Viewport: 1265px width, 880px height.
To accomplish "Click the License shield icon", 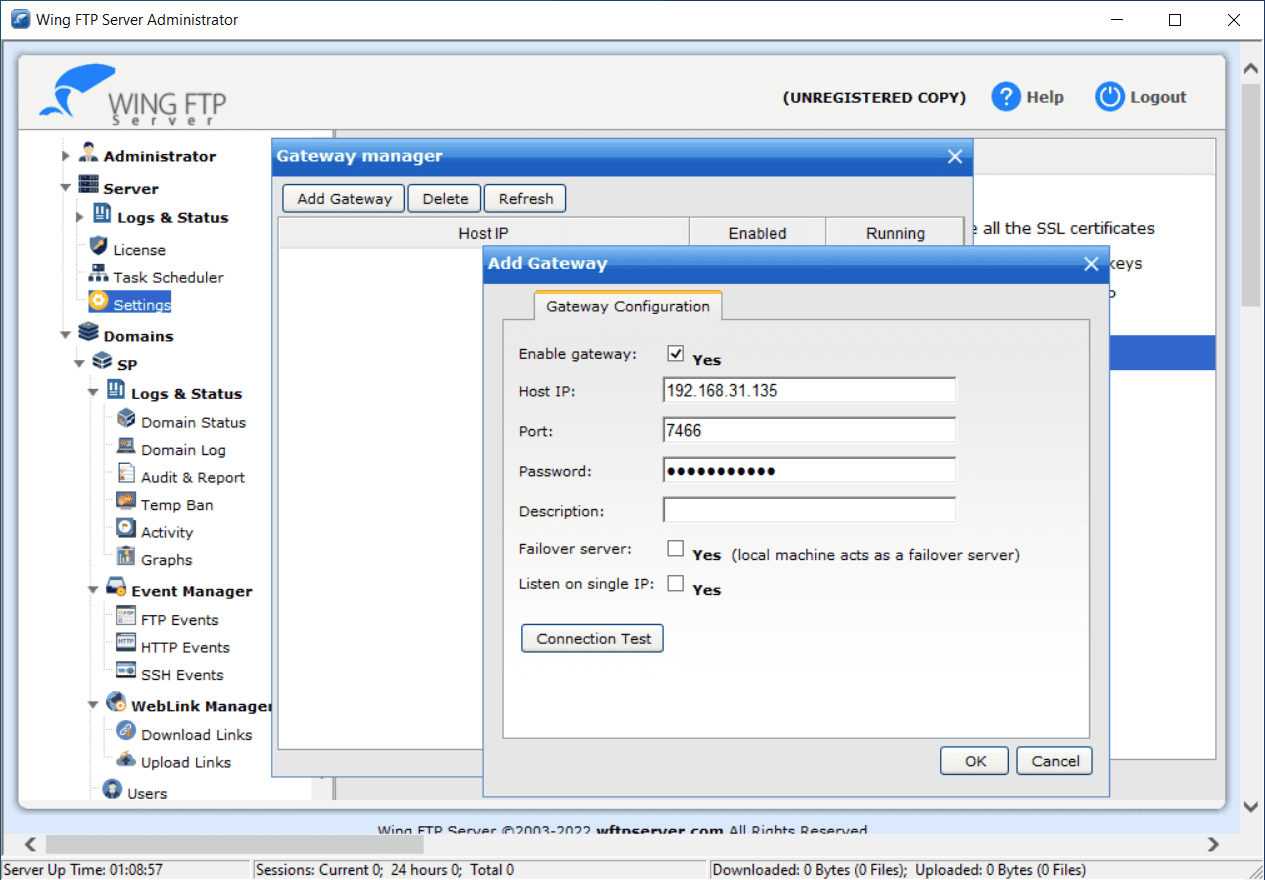I will point(98,247).
